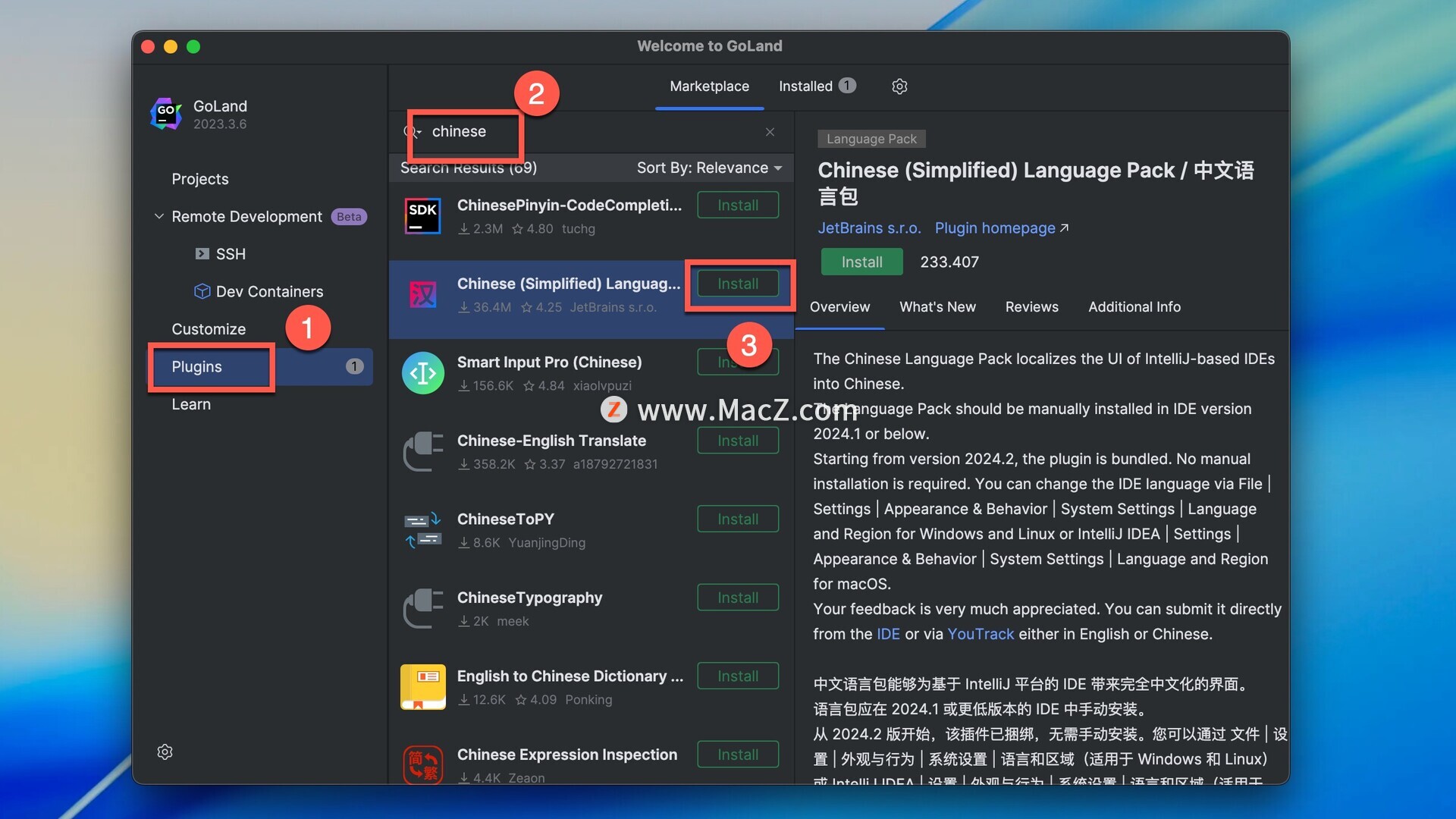Open the JetBrains s.r.o. vendor link
Screen dimensions: 1456x819
(x=869, y=228)
